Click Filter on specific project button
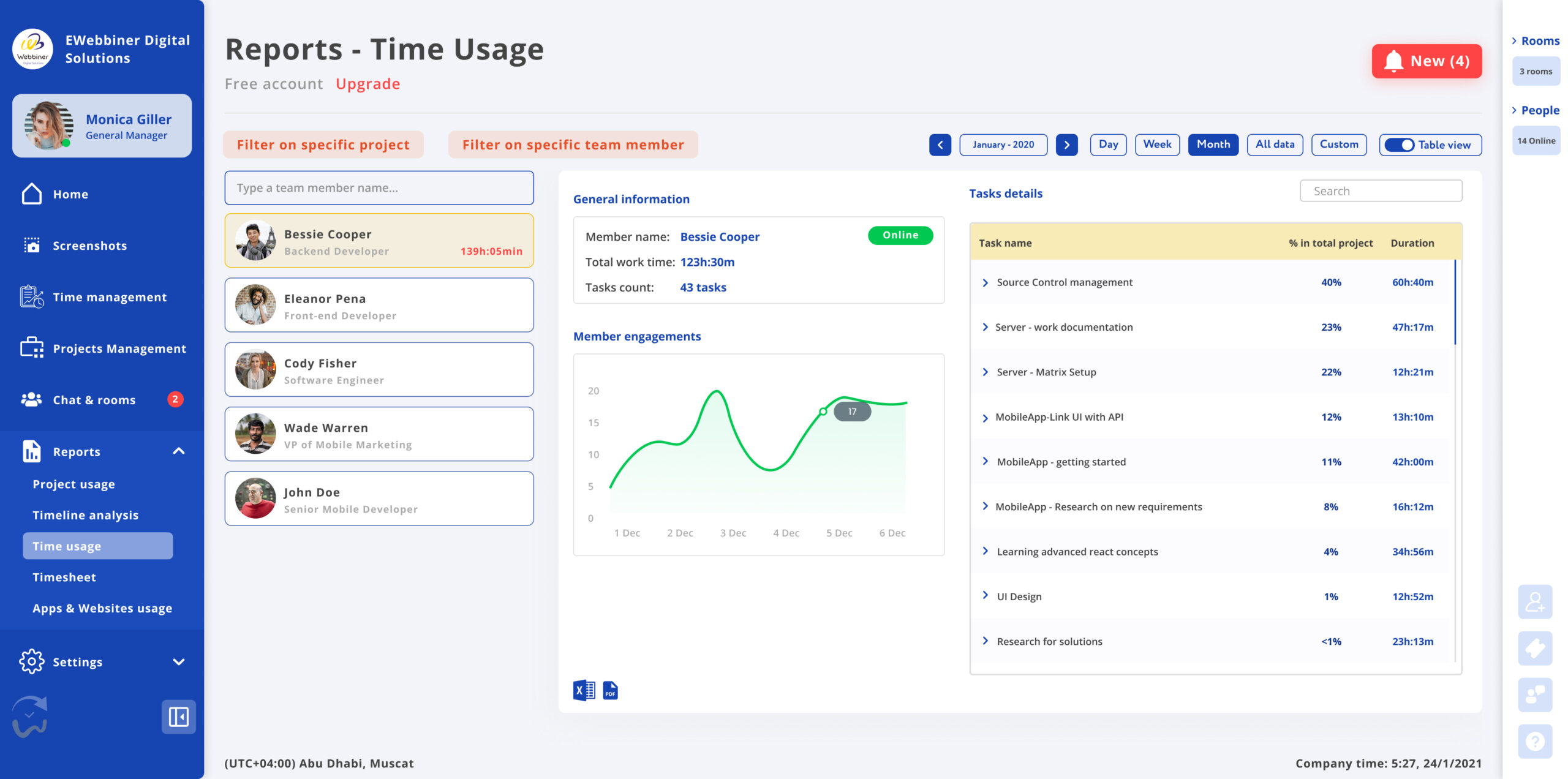This screenshot has width=1568, height=779. (x=323, y=145)
